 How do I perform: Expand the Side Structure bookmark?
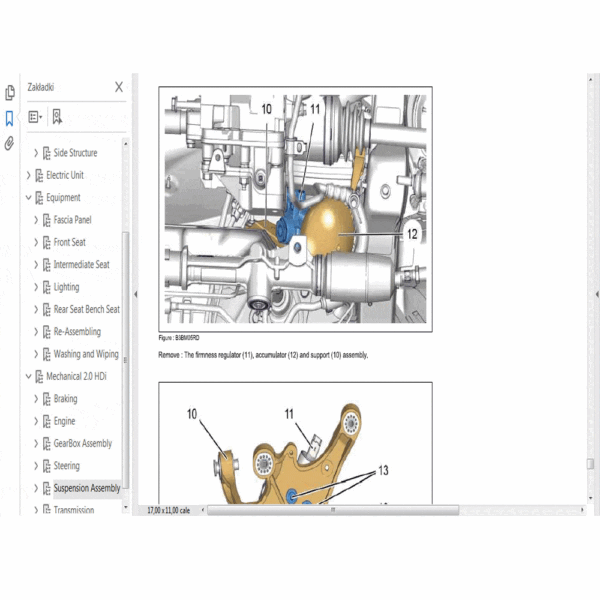pyautogui.click(x=36, y=153)
